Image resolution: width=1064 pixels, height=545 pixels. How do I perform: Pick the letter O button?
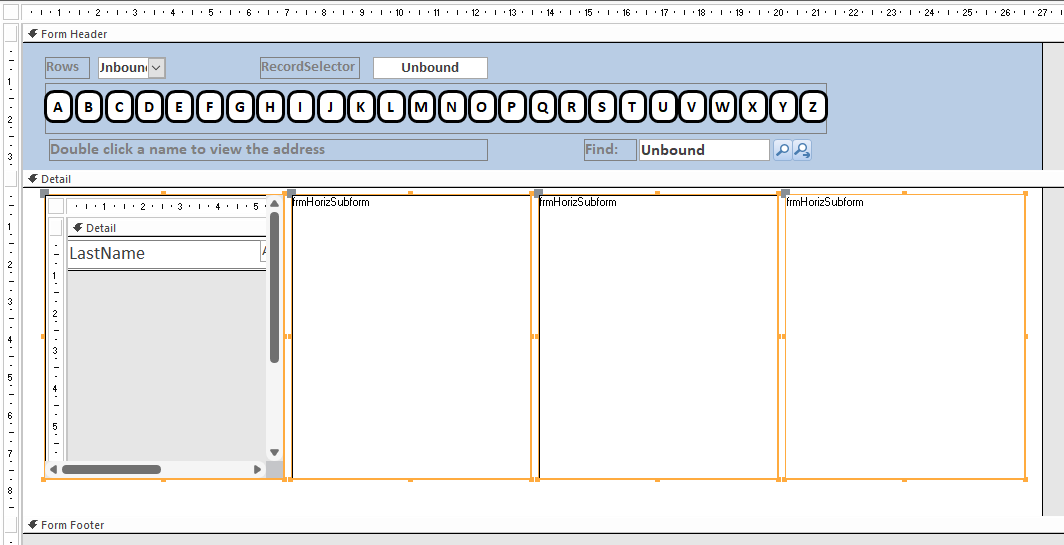pyautogui.click(x=482, y=107)
